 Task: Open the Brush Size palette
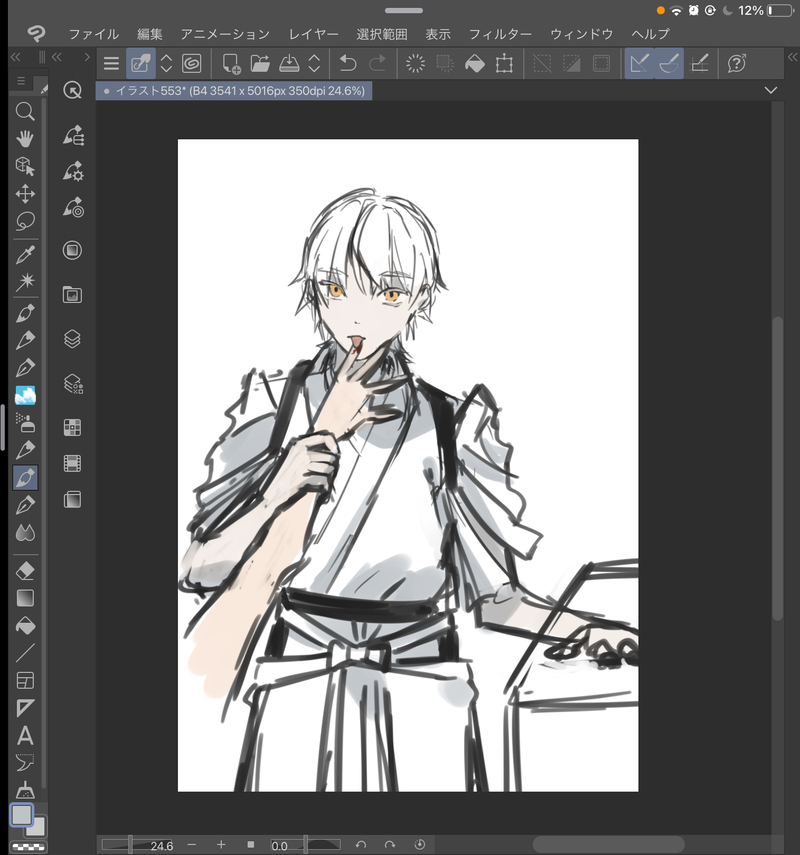pos(73,207)
